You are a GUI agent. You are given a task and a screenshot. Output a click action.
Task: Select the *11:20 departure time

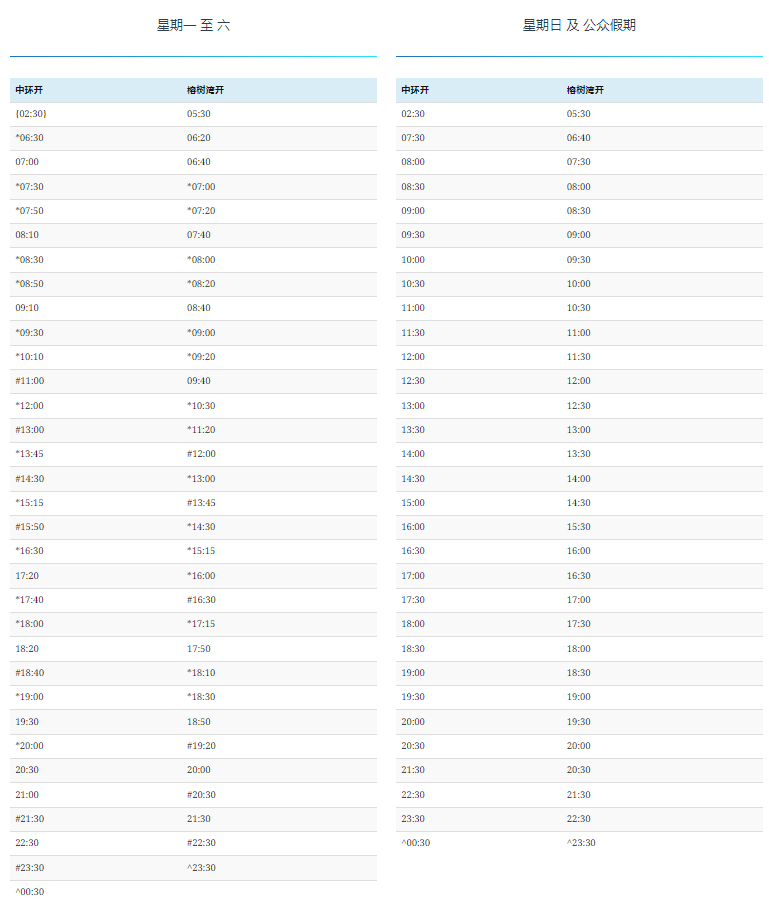[x=201, y=430]
